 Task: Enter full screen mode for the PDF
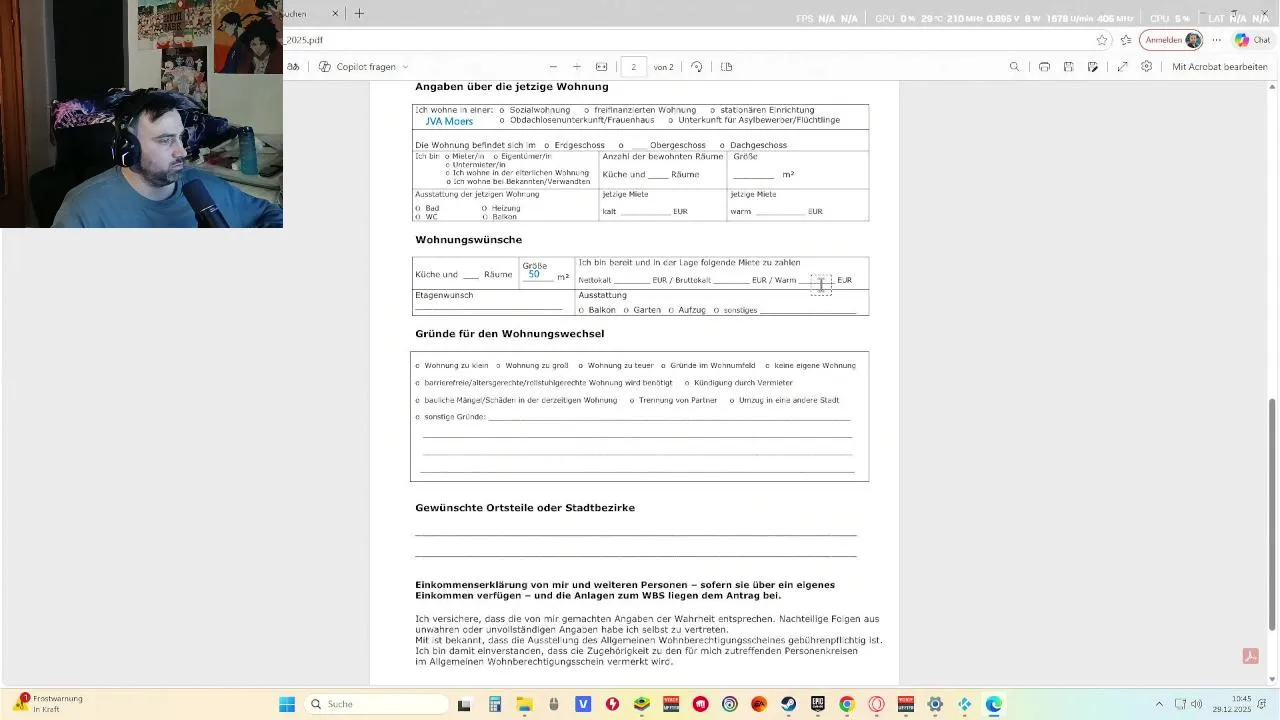(x=1122, y=67)
